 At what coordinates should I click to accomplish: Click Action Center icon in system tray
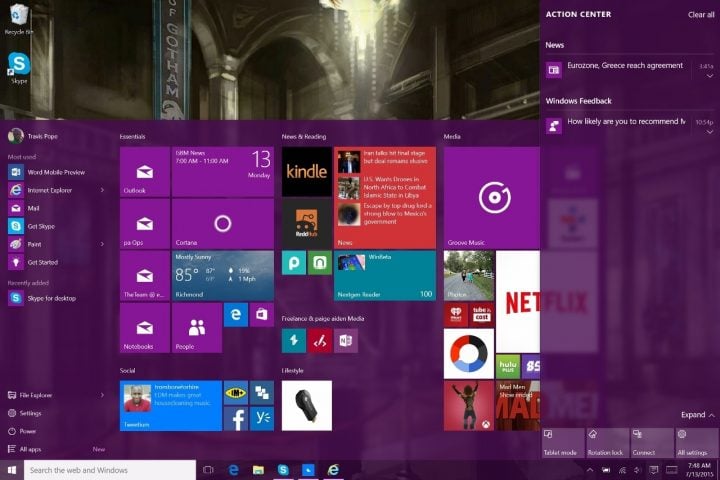(653, 470)
